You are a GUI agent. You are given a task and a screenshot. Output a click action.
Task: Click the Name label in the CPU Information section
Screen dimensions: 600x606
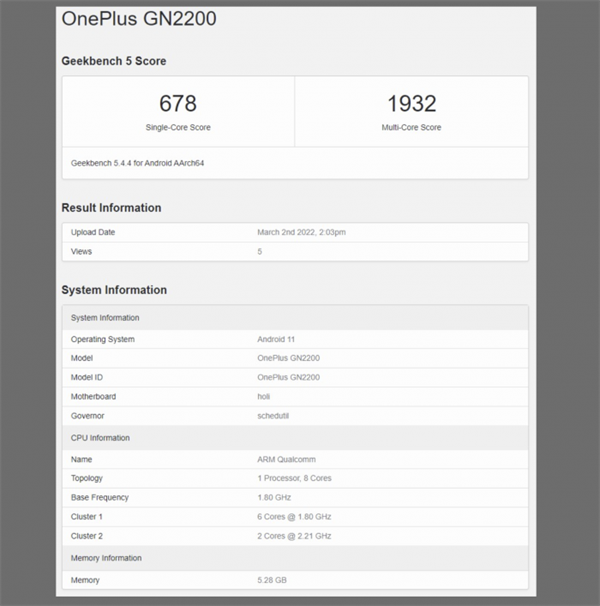point(81,460)
